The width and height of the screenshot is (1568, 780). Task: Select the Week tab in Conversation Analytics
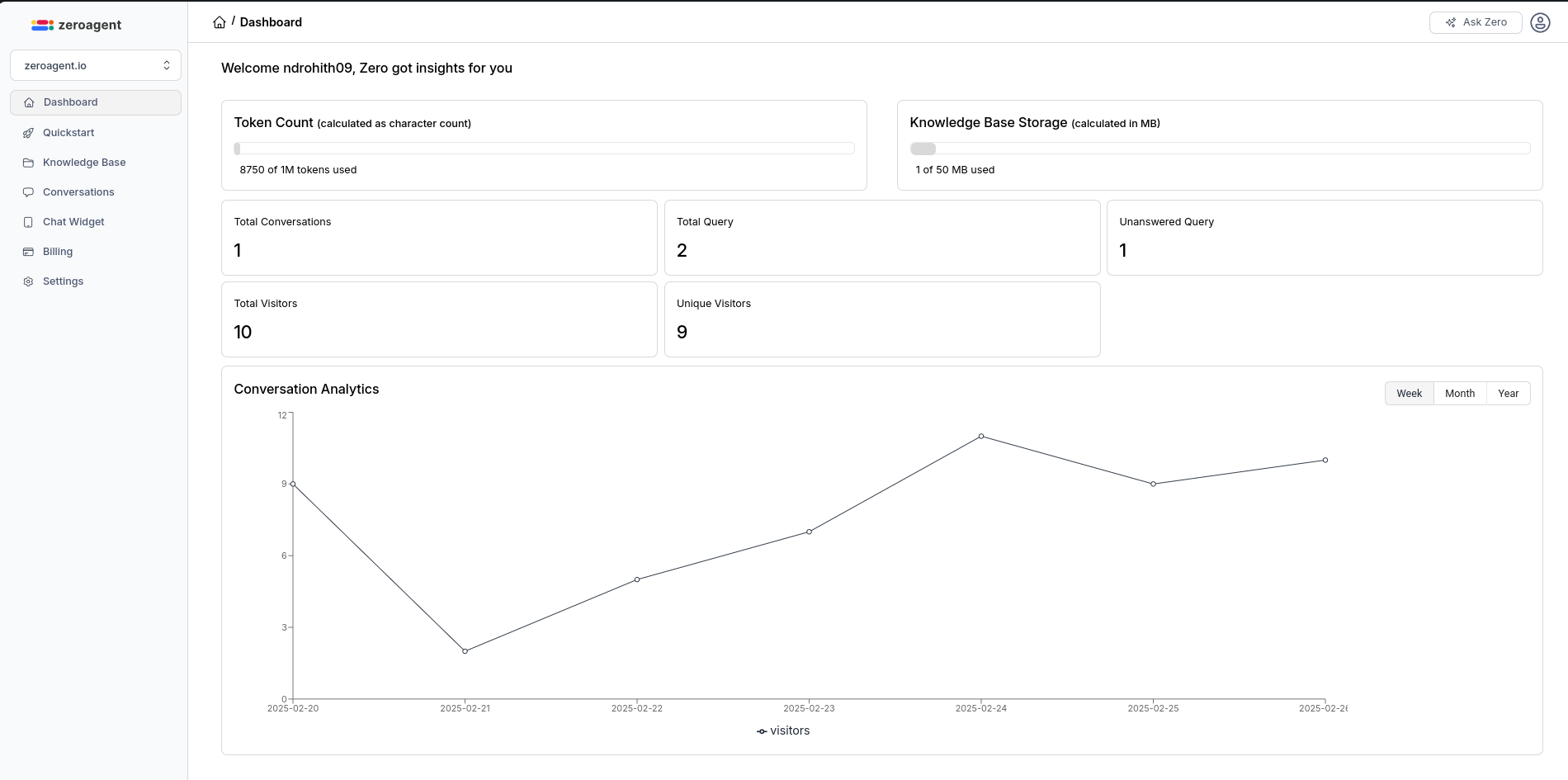[1409, 393]
